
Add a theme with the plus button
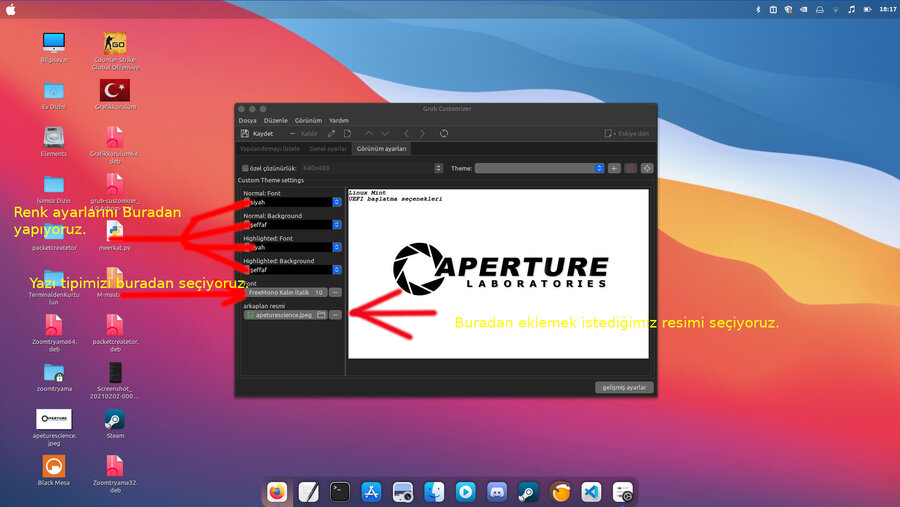click(x=614, y=168)
